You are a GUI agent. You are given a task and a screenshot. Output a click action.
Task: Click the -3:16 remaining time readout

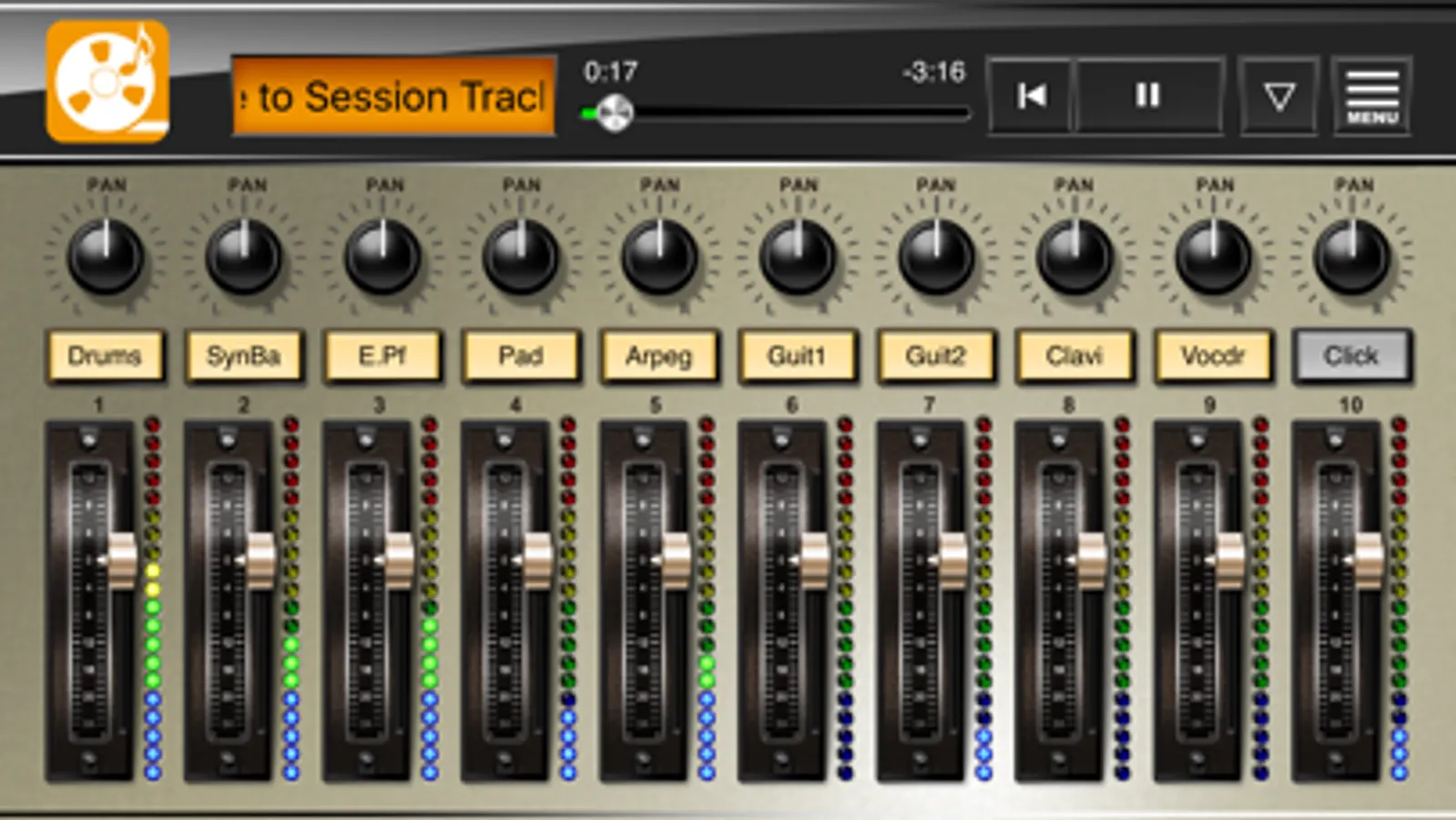(x=934, y=72)
